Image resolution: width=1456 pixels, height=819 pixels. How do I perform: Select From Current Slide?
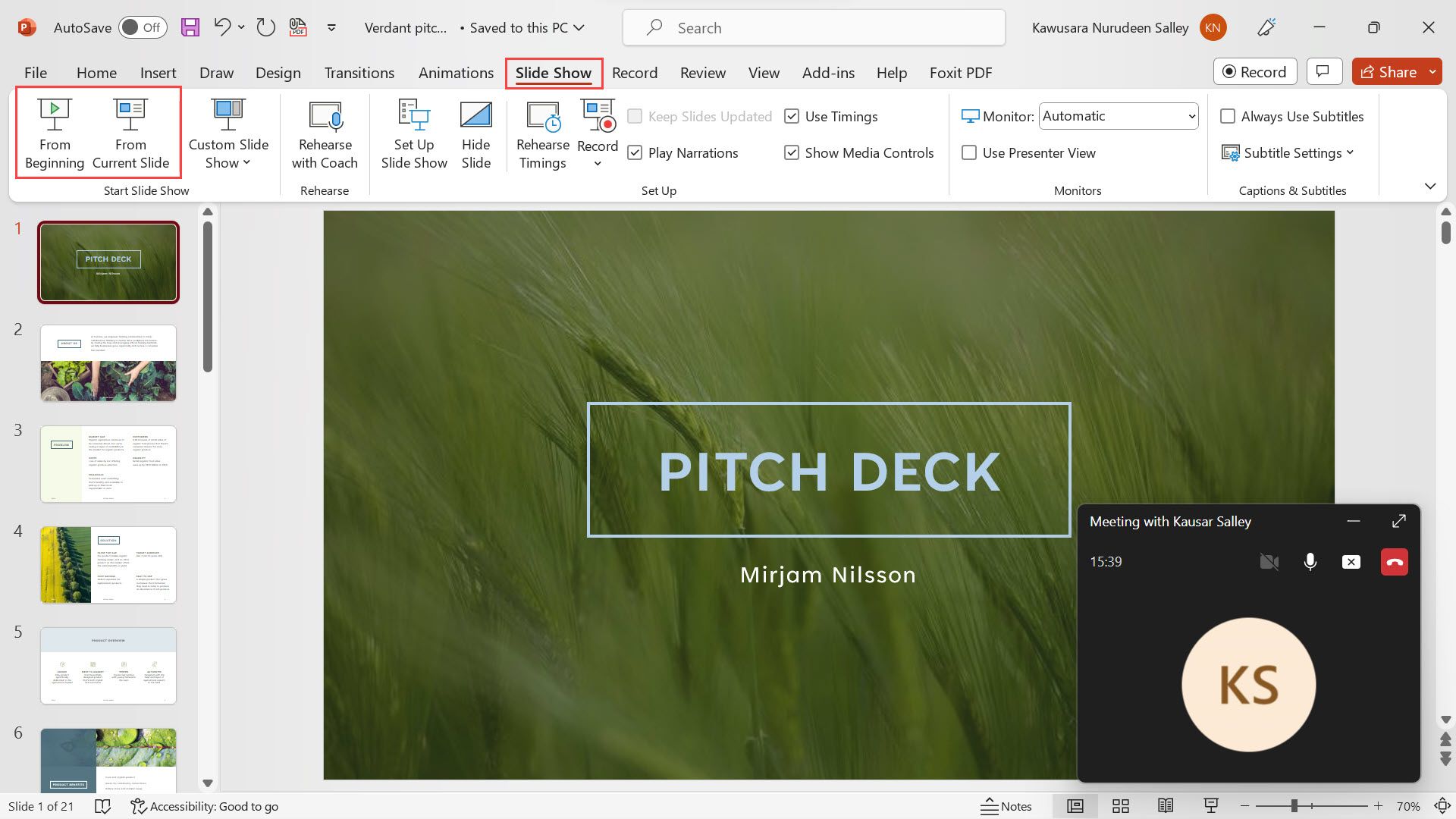click(x=130, y=133)
